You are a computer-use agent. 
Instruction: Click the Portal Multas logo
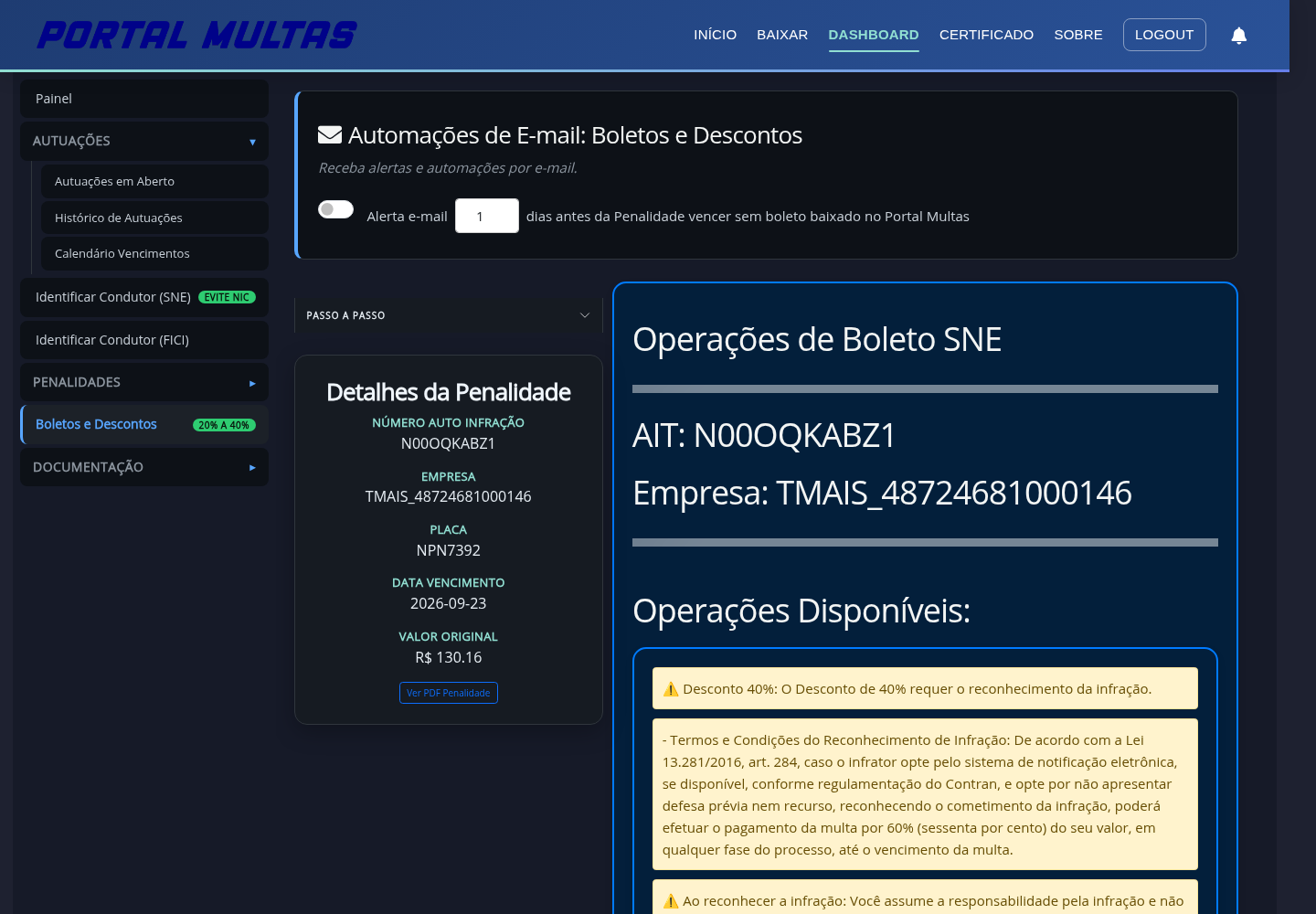197,35
